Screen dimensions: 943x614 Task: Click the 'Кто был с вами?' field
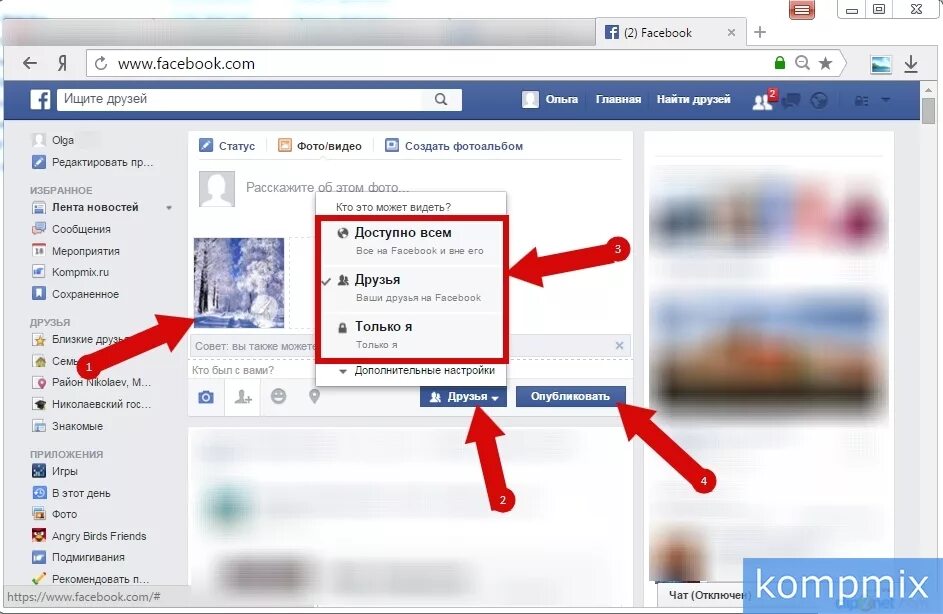[233, 370]
